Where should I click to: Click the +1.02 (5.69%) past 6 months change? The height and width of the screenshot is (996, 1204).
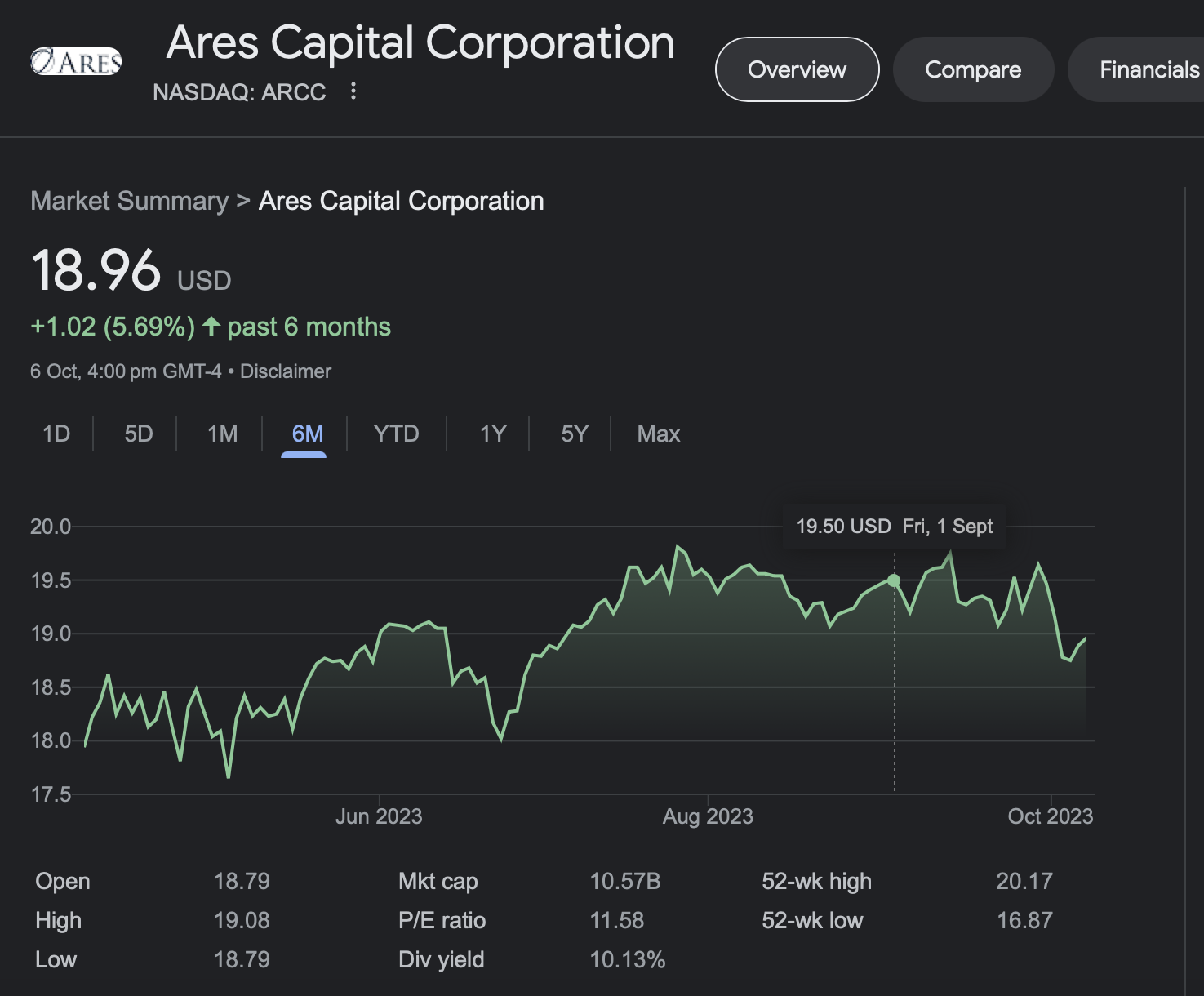211,327
